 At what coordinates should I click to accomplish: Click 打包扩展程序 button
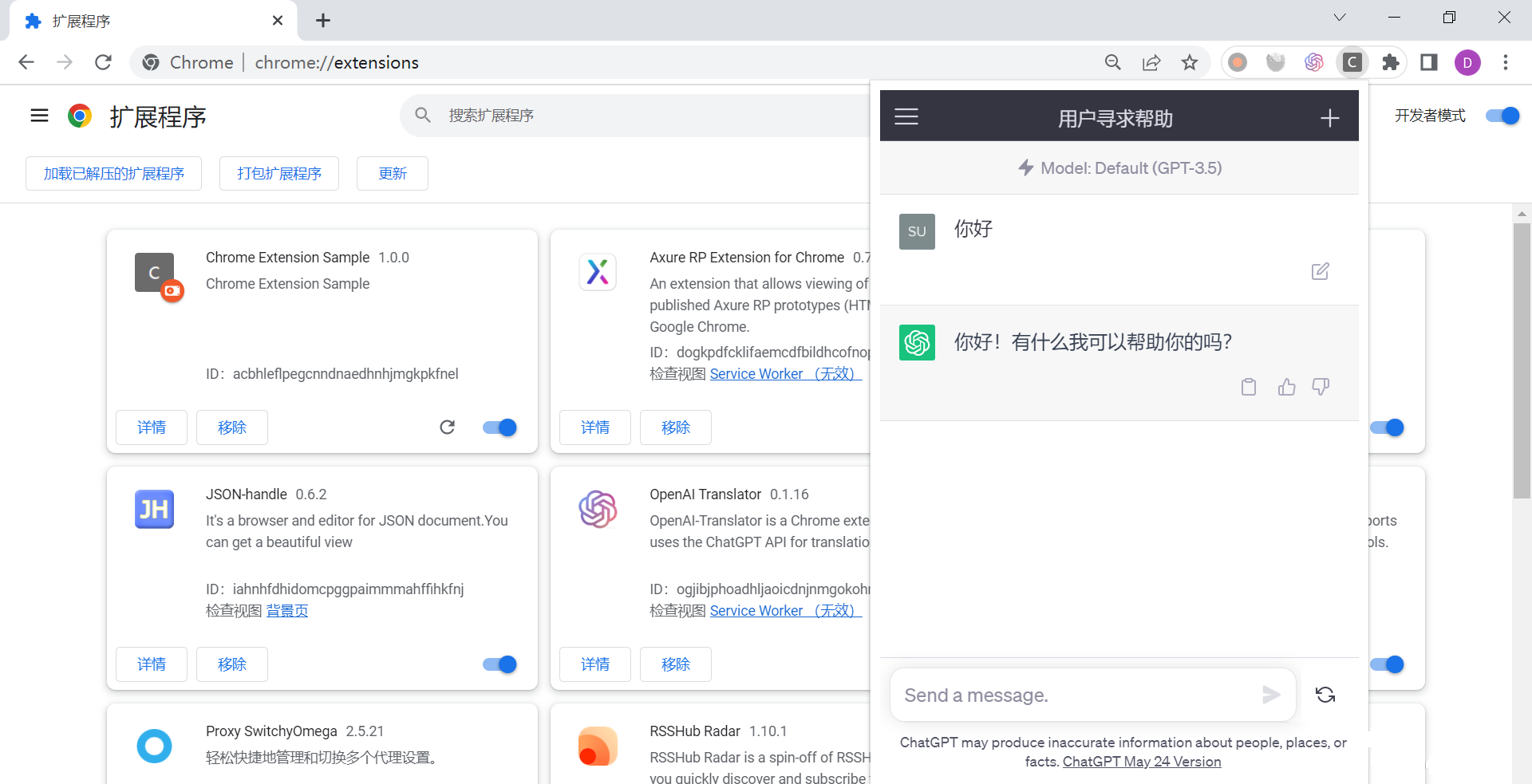(x=279, y=173)
